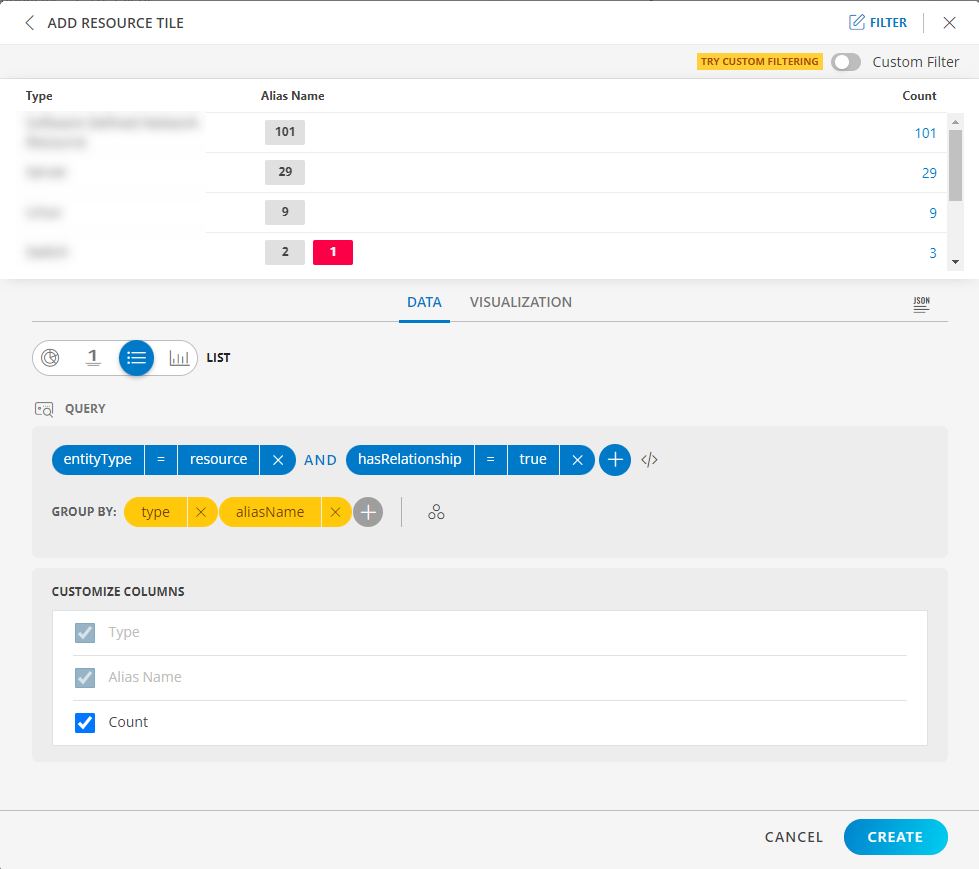Add another query condition with the plus button
Viewport: 979px width, 869px height.
pos(614,459)
